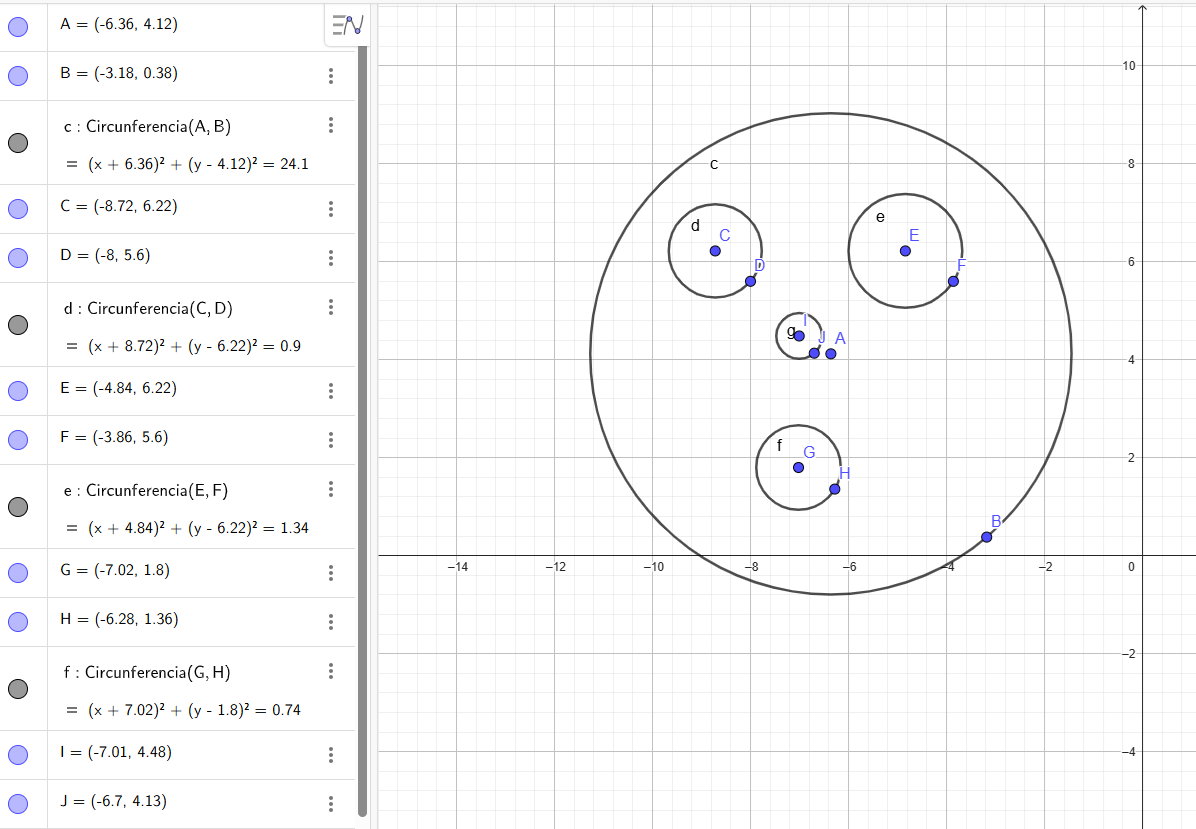Toggle visibility of point A
Viewport: 1196px width, 829px height.
[x=18, y=27]
